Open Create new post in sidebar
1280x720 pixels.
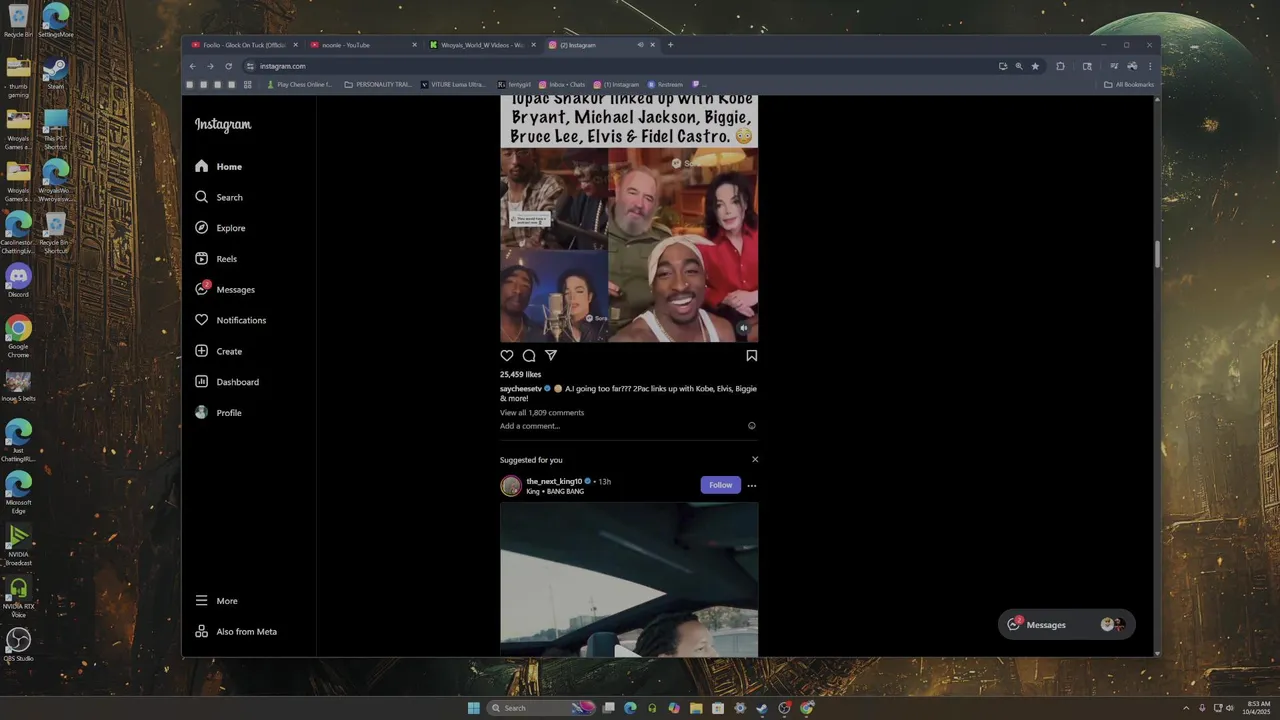click(x=219, y=351)
